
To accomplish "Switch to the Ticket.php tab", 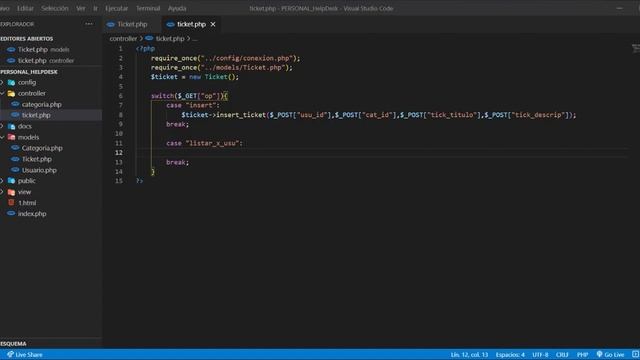I will tap(132, 24).
